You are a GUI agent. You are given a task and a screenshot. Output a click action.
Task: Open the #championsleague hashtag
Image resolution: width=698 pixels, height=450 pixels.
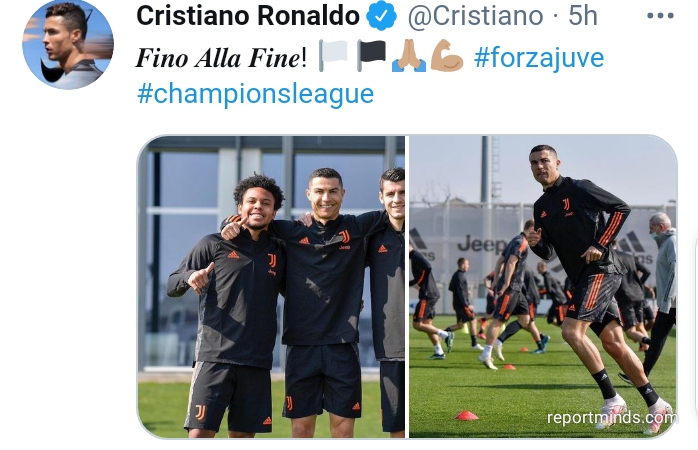255,94
